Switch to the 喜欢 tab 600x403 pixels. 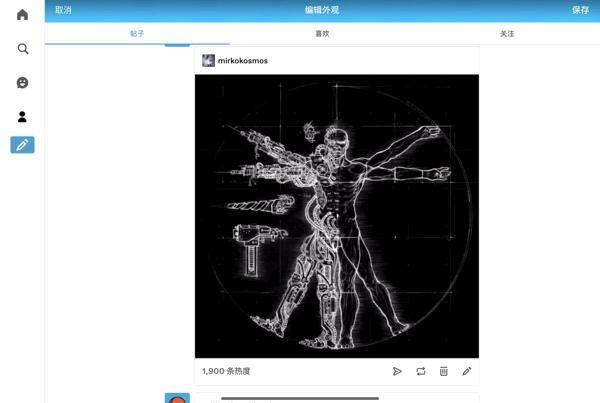pos(322,34)
